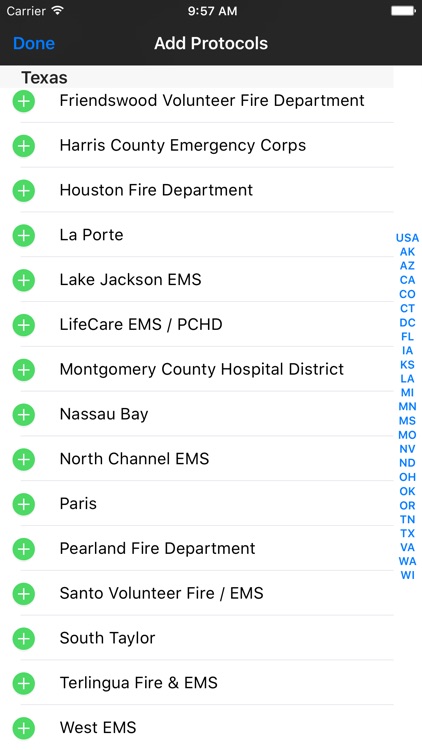Image resolution: width=422 pixels, height=750 pixels.
Task: Select Pearland Fire Department row text
Action: pyautogui.click(x=157, y=548)
